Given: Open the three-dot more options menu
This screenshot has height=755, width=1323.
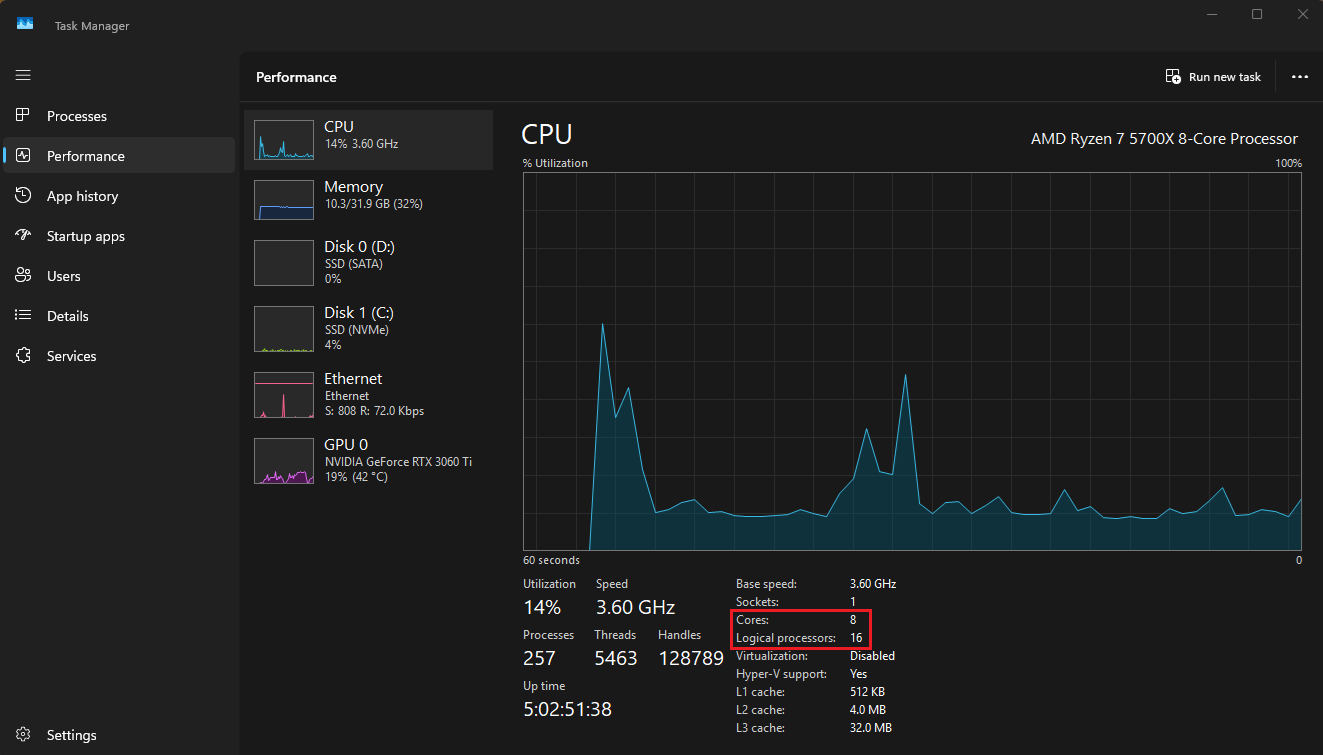Looking at the screenshot, I should click(x=1300, y=77).
